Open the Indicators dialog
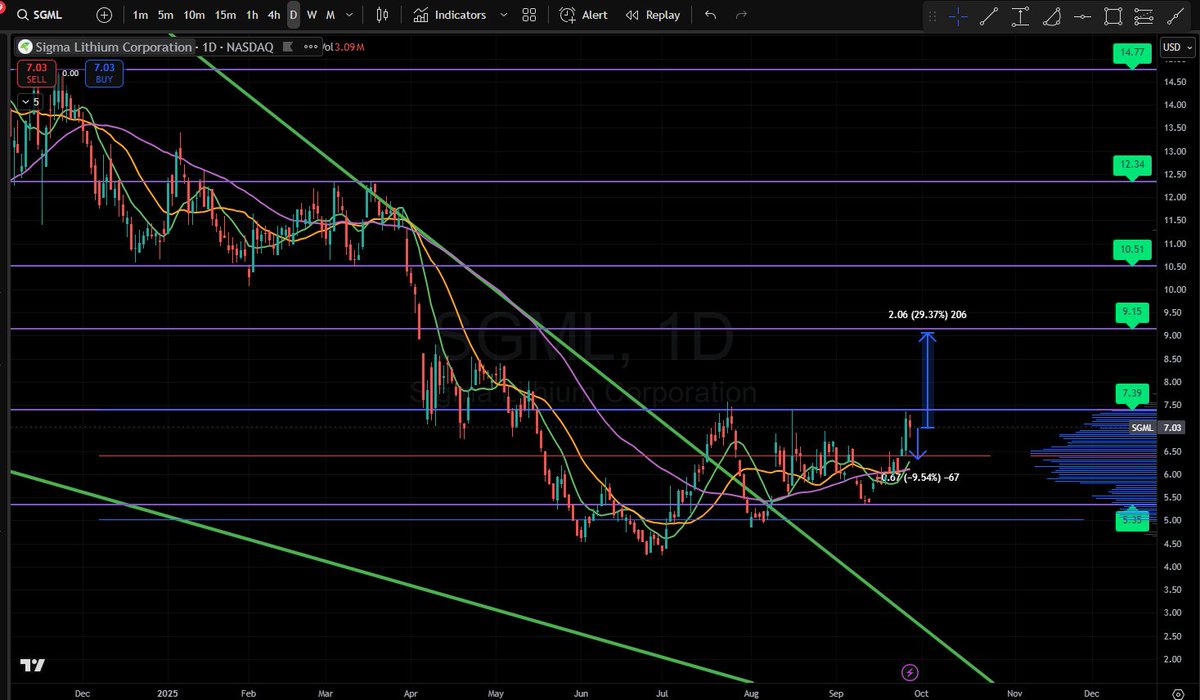Screen dimensions: 1200x700 point(450,15)
